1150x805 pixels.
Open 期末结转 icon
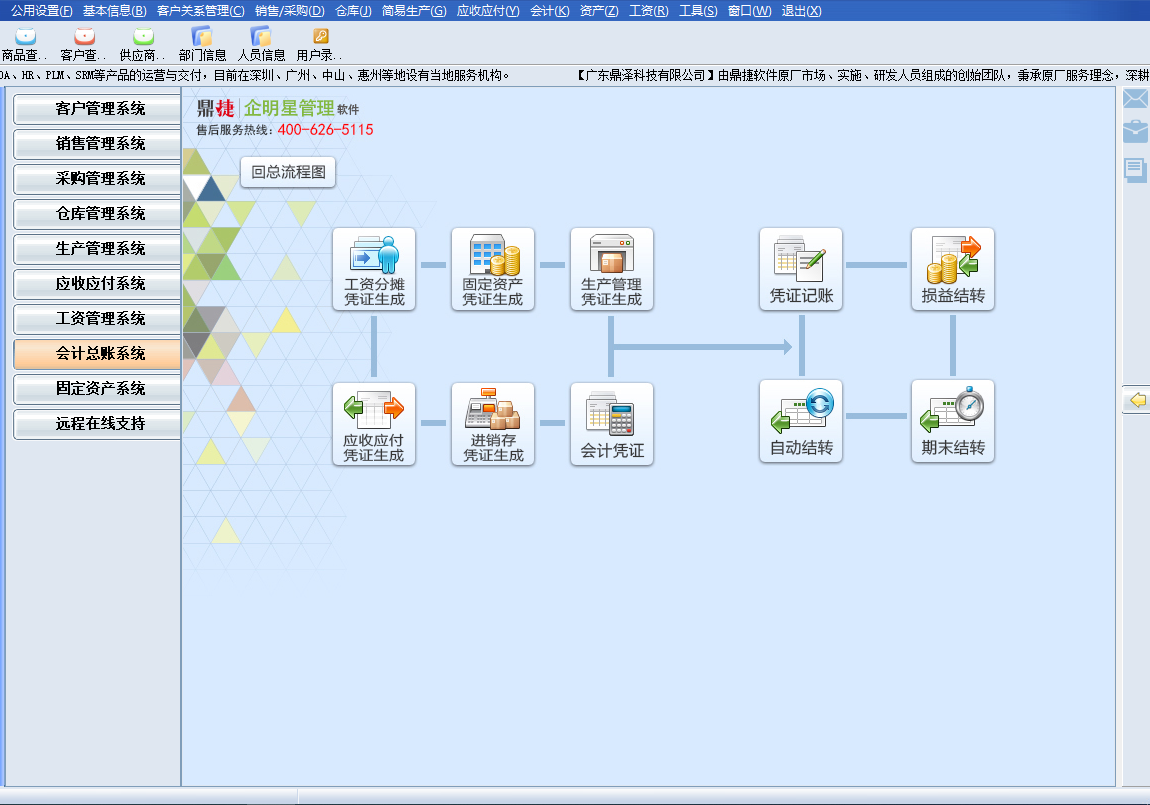click(952, 420)
